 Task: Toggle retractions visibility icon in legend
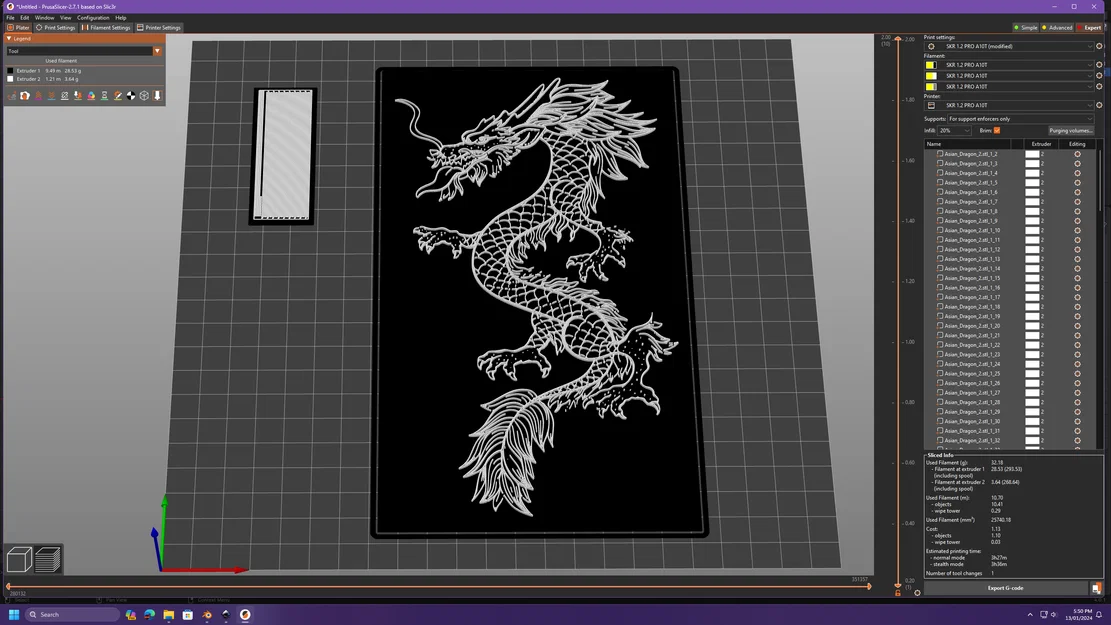[38, 96]
